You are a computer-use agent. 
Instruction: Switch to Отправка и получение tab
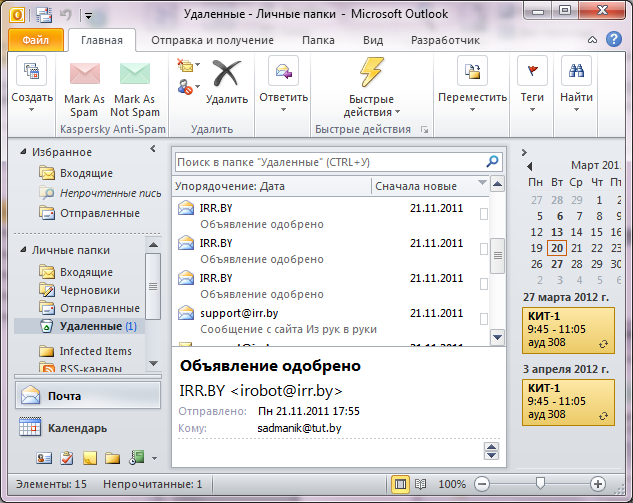click(212, 40)
